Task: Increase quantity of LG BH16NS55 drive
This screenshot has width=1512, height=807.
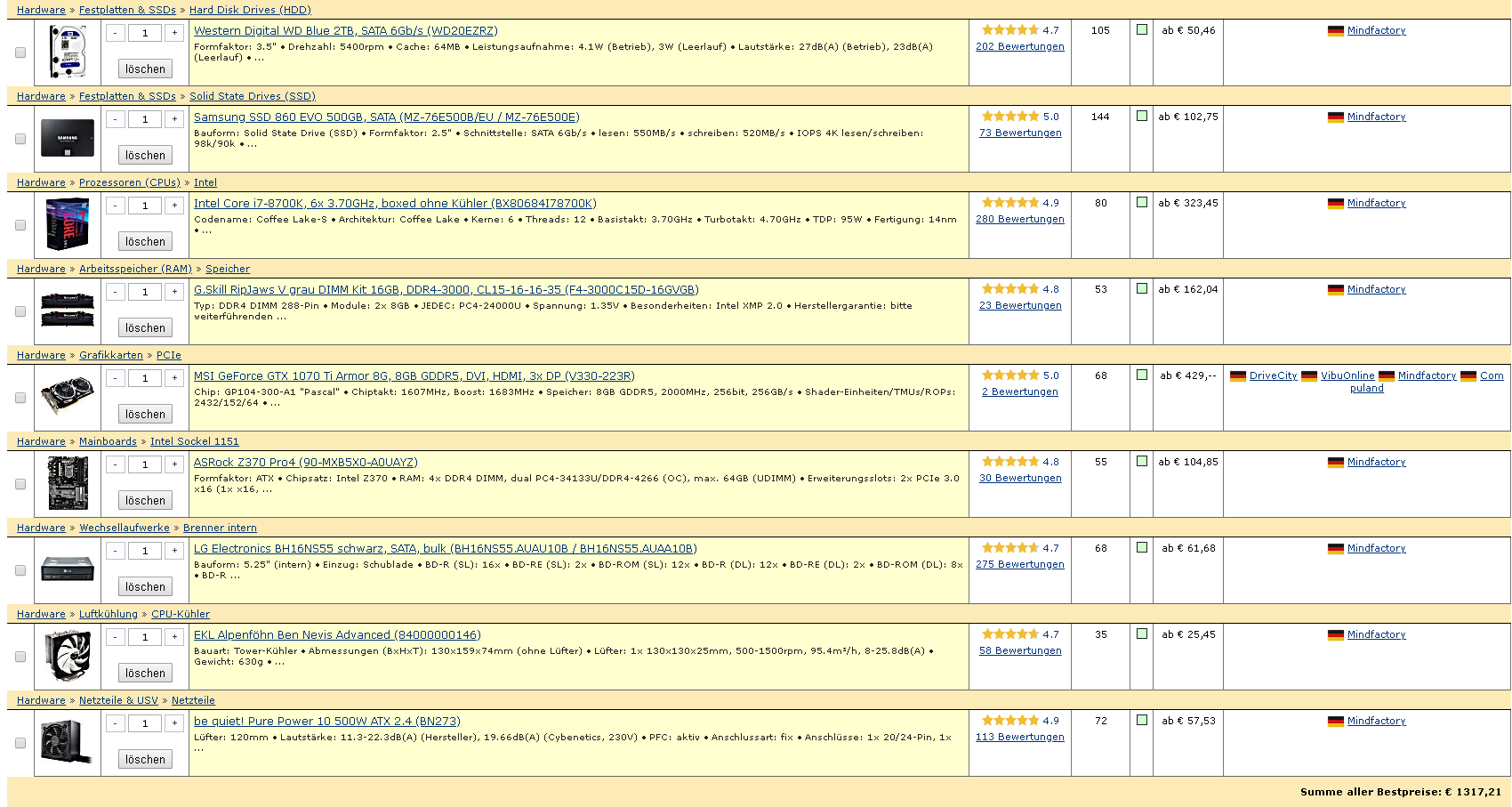Action: coord(175,551)
